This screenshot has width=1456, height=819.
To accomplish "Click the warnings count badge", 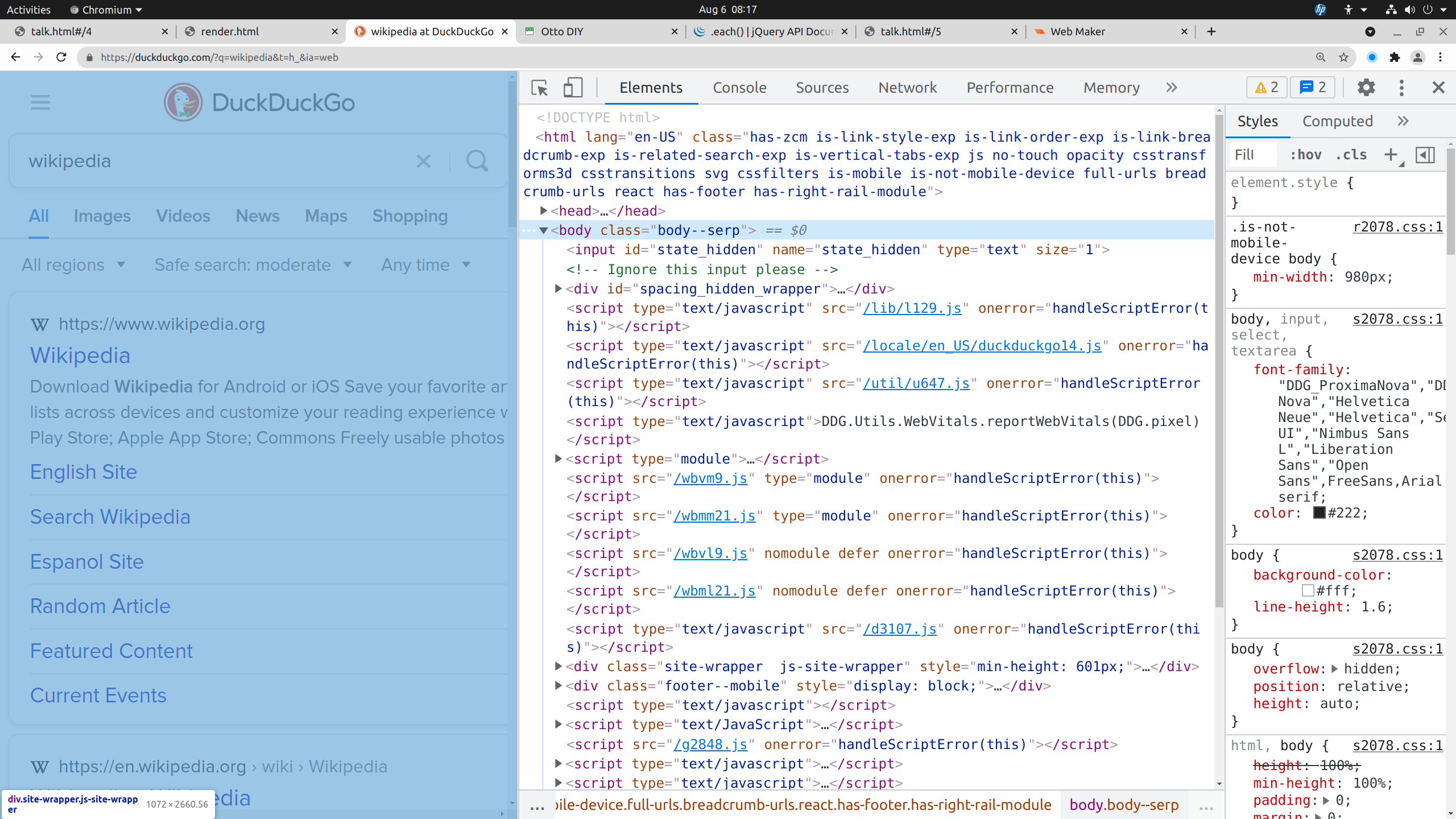I will 1267,88.
